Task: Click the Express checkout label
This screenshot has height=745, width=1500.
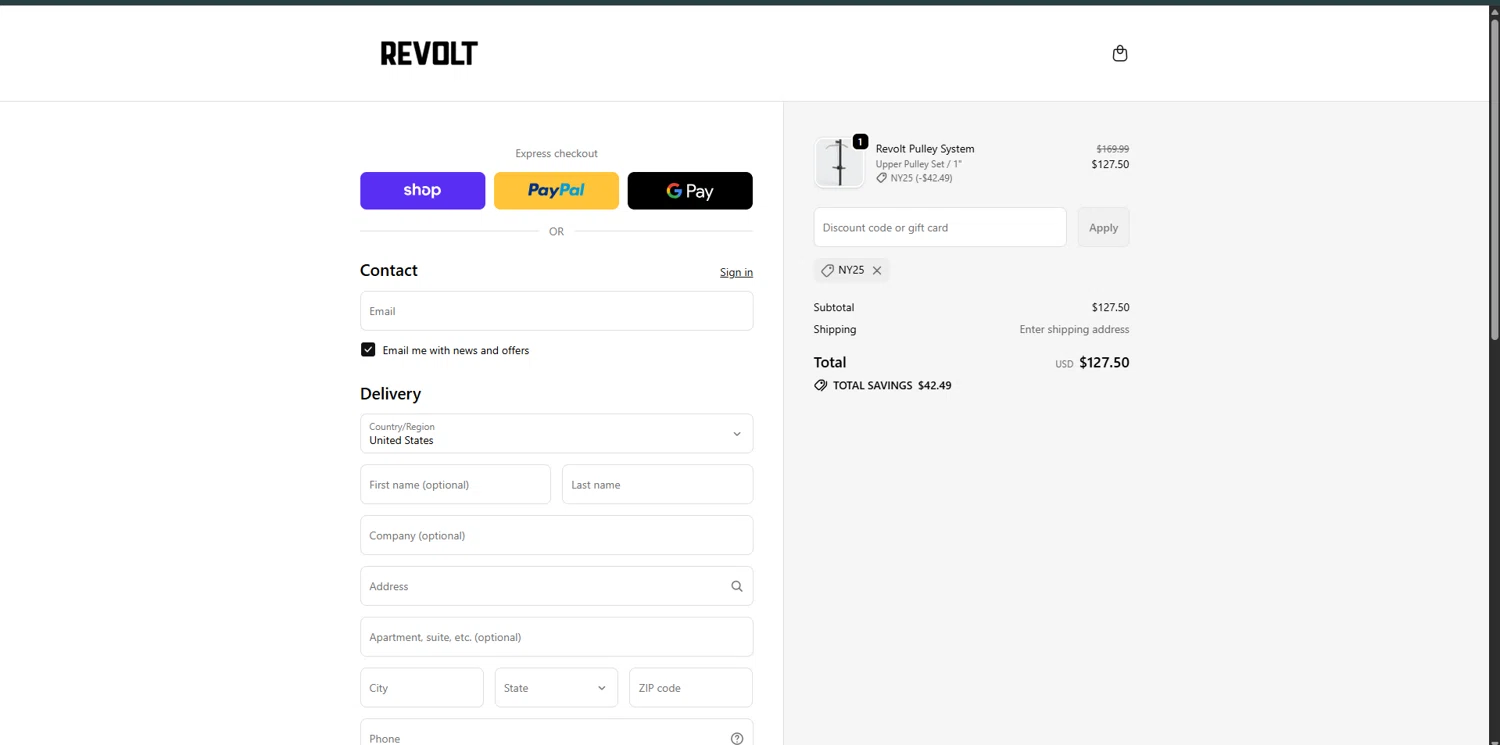Action: [x=556, y=153]
